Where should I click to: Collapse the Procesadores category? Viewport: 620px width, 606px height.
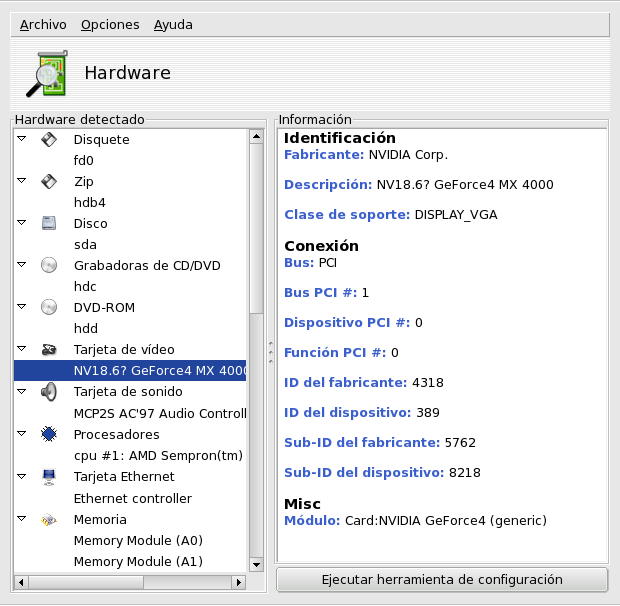[x=22, y=434]
